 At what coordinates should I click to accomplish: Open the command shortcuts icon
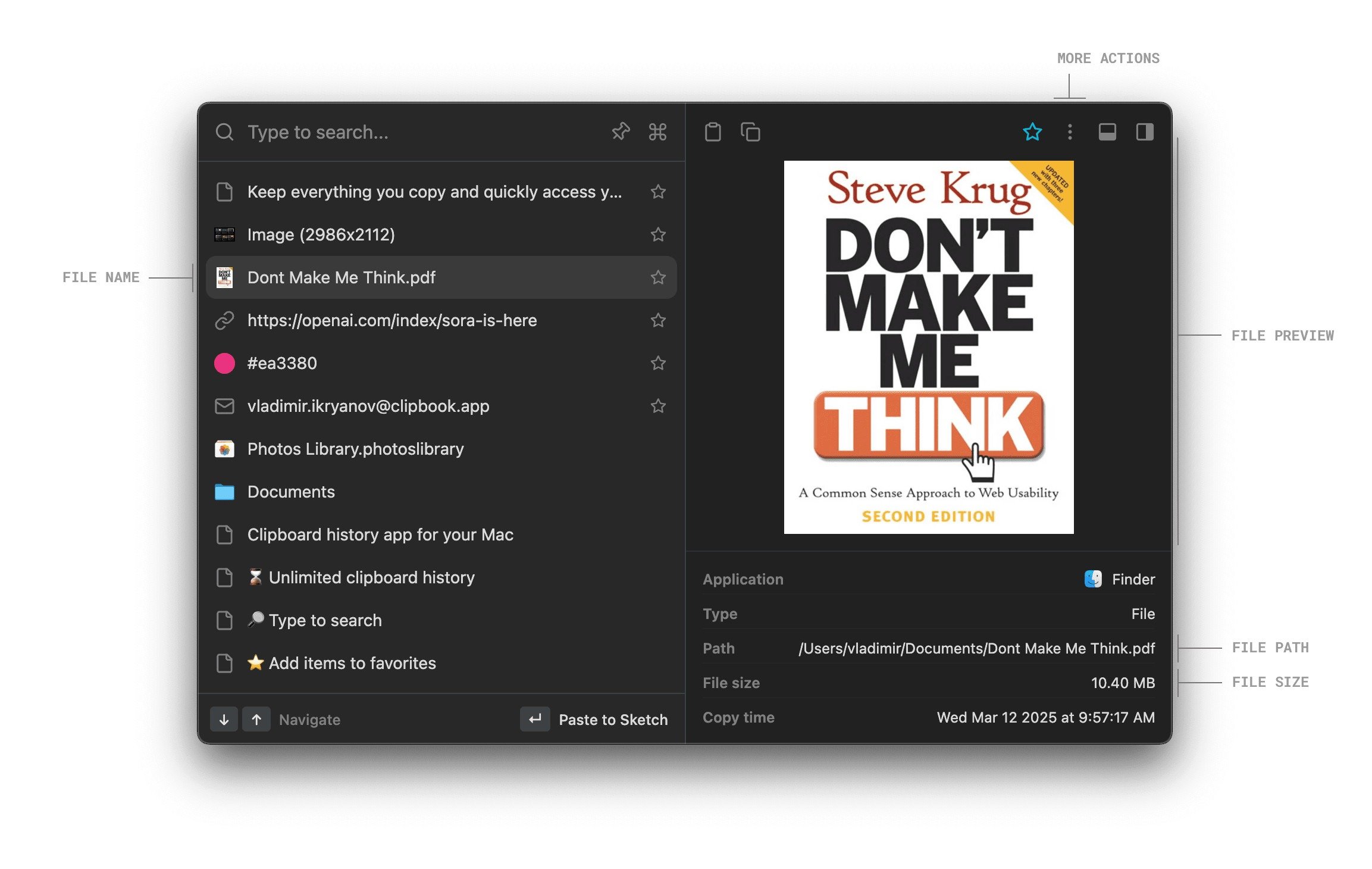[657, 132]
